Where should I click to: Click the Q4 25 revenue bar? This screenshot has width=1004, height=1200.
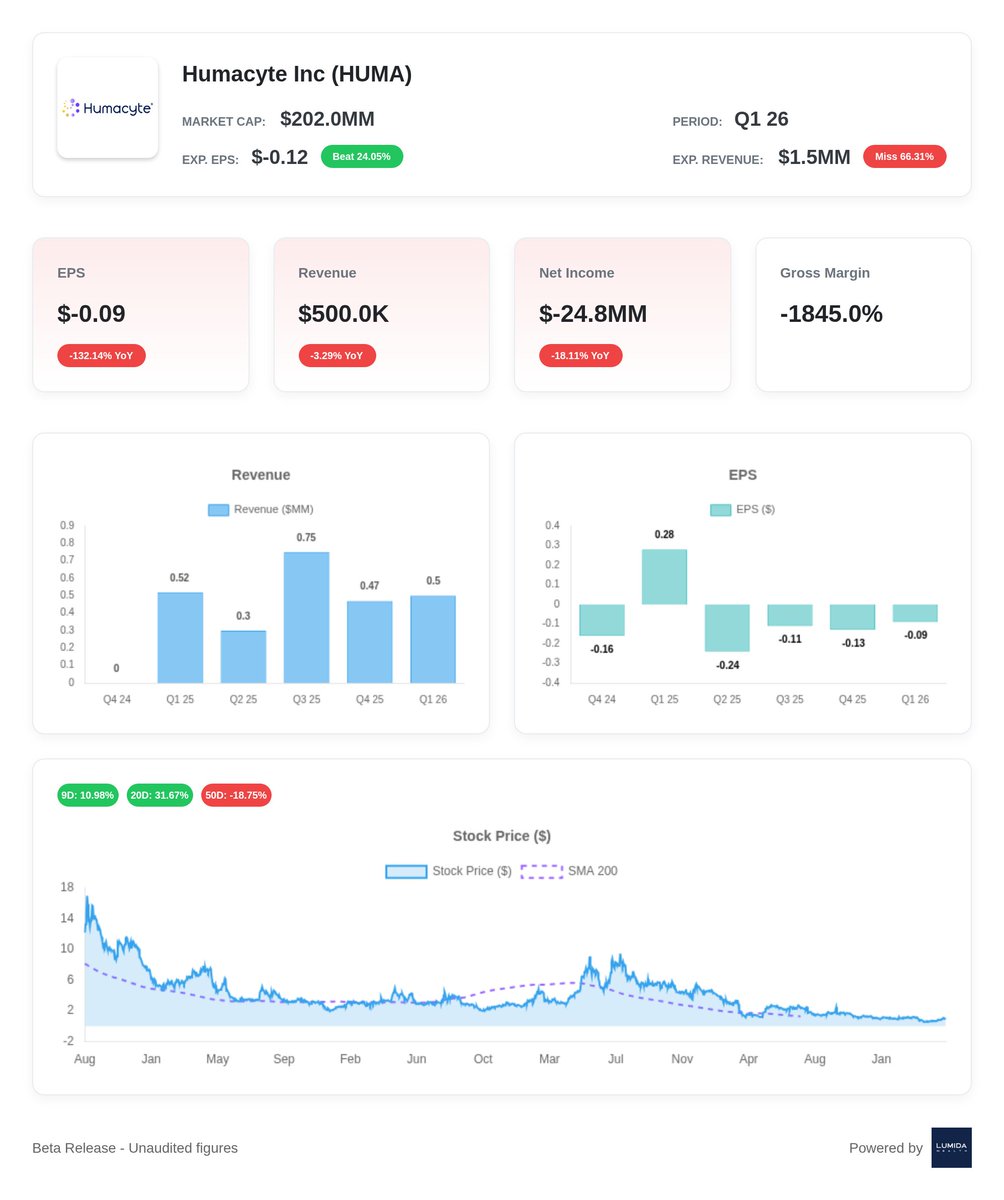point(370,642)
